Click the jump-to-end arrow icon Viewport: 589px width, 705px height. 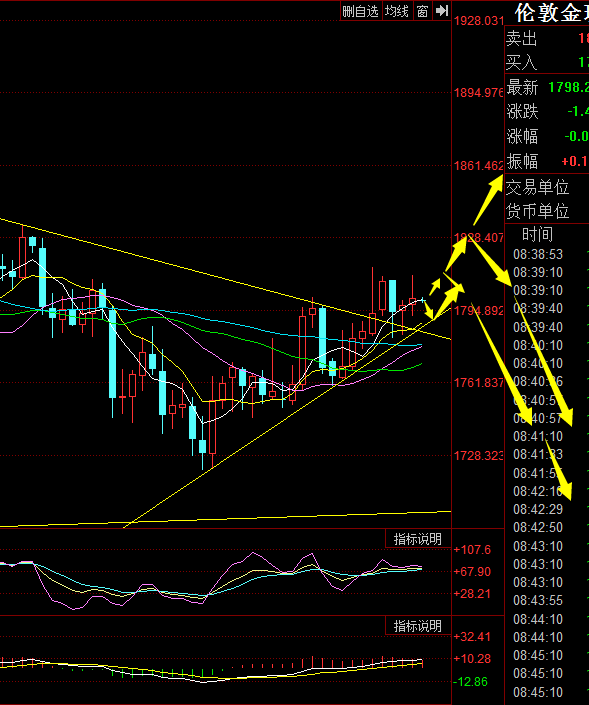442,11
